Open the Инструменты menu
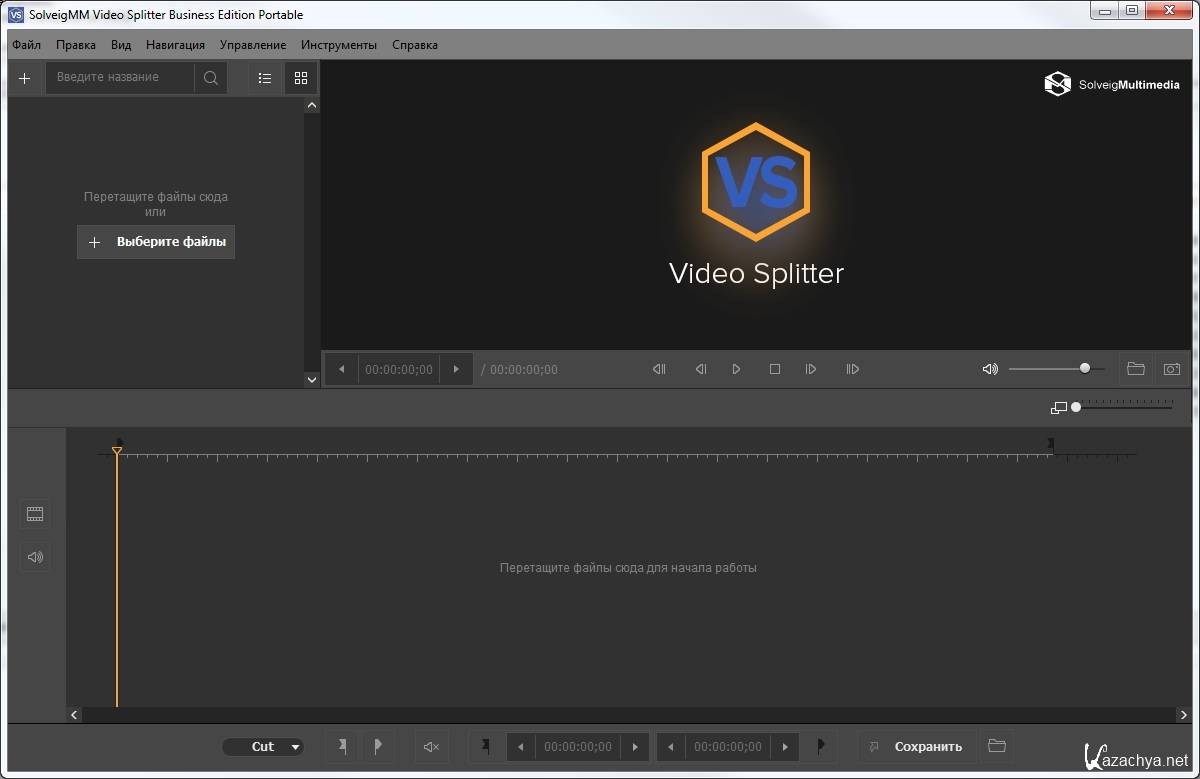The height and width of the screenshot is (779, 1200). (339, 45)
